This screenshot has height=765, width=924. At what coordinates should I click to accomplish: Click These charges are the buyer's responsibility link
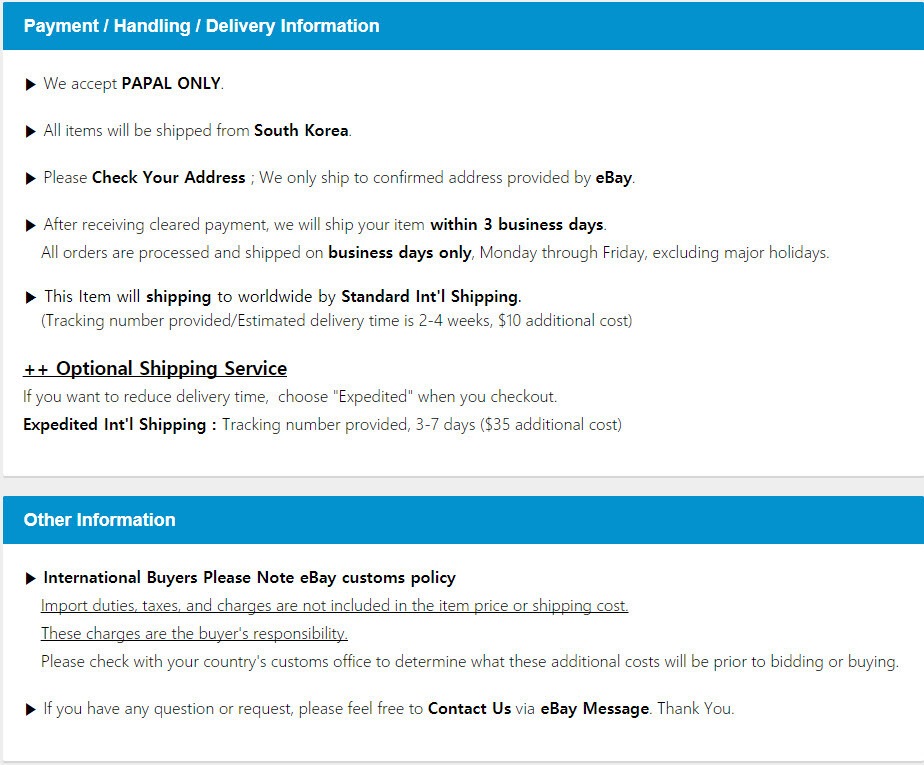tap(194, 634)
